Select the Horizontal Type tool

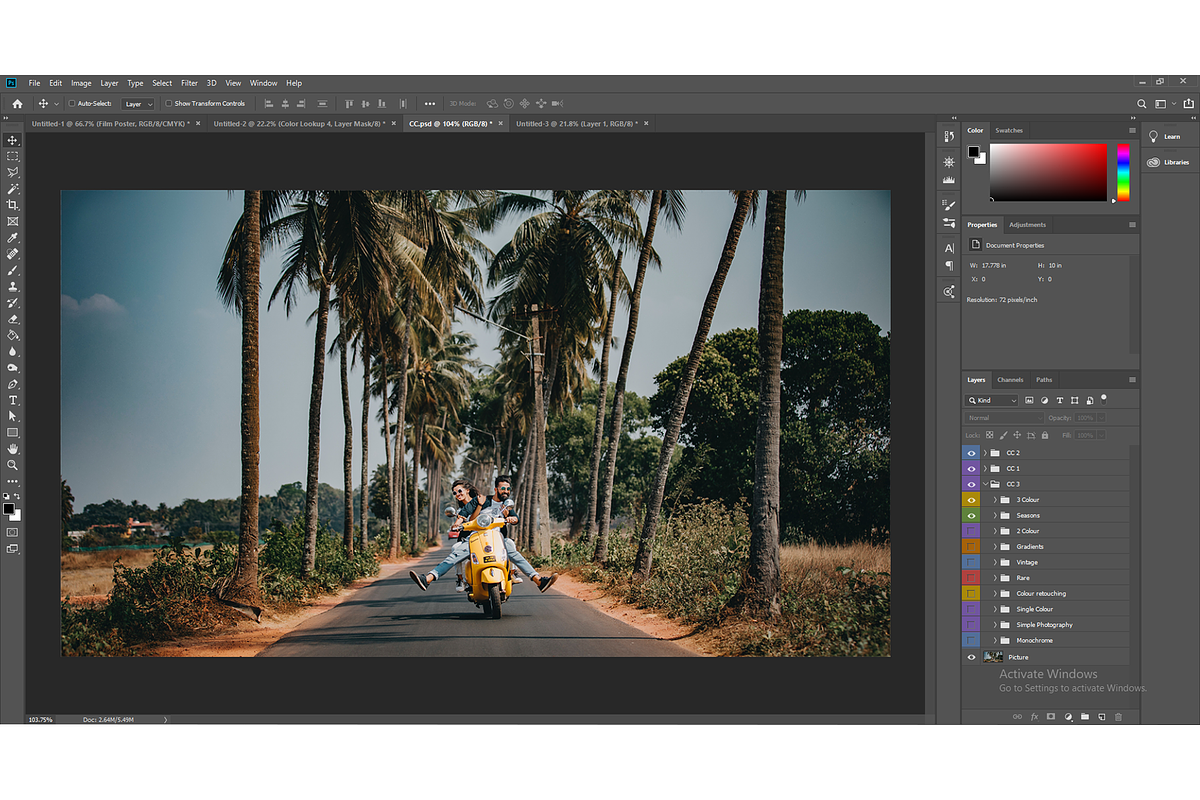[13, 400]
